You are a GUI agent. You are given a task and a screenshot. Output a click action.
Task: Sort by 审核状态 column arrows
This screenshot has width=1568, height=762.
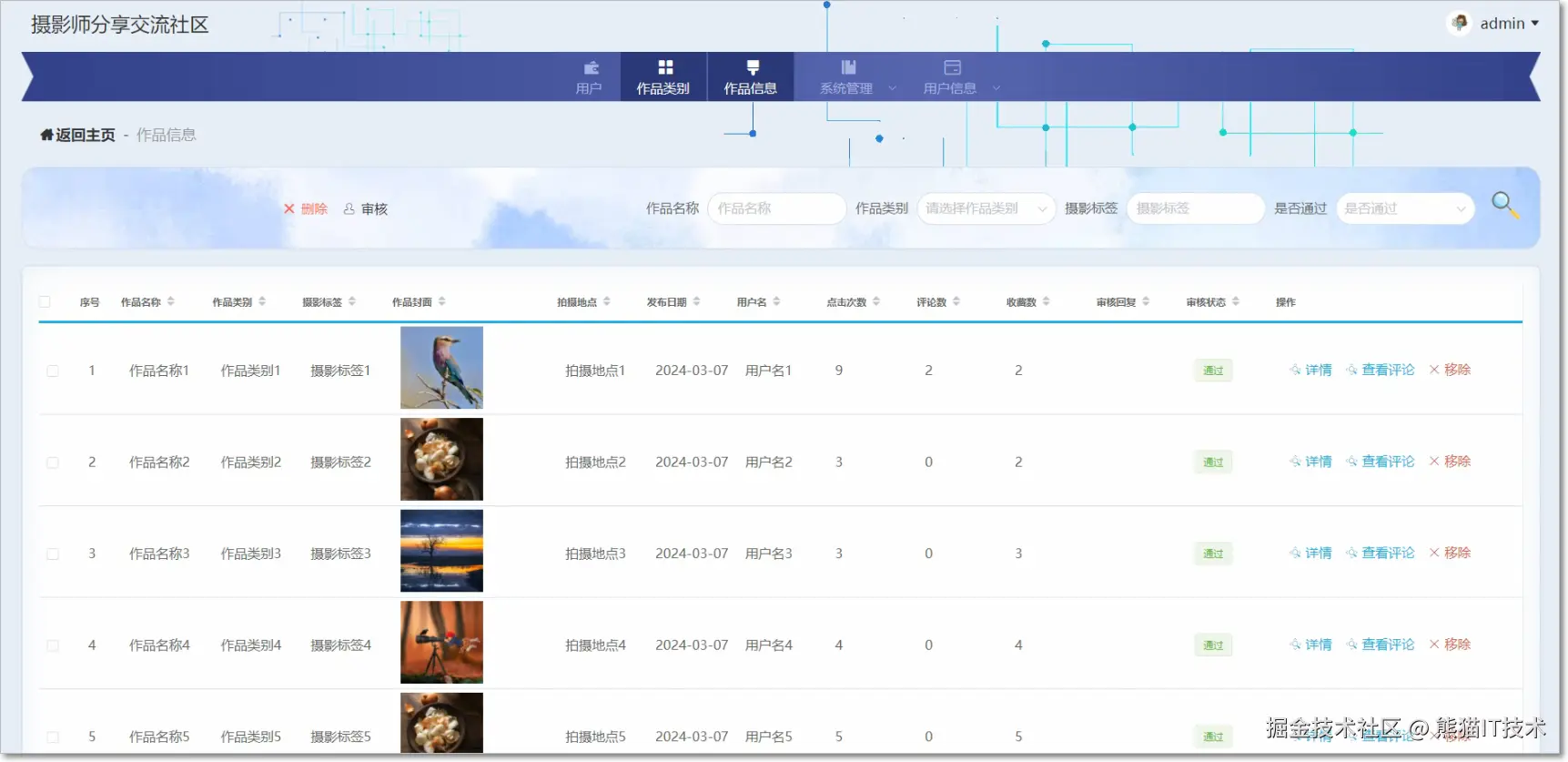[x=1236, y=301]
